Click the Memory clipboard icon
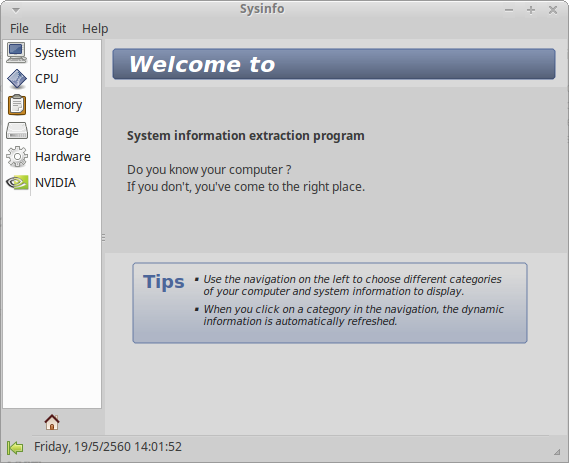Viewport: 569px width, 463px height. pyautogui.click(x=17, y=105)
